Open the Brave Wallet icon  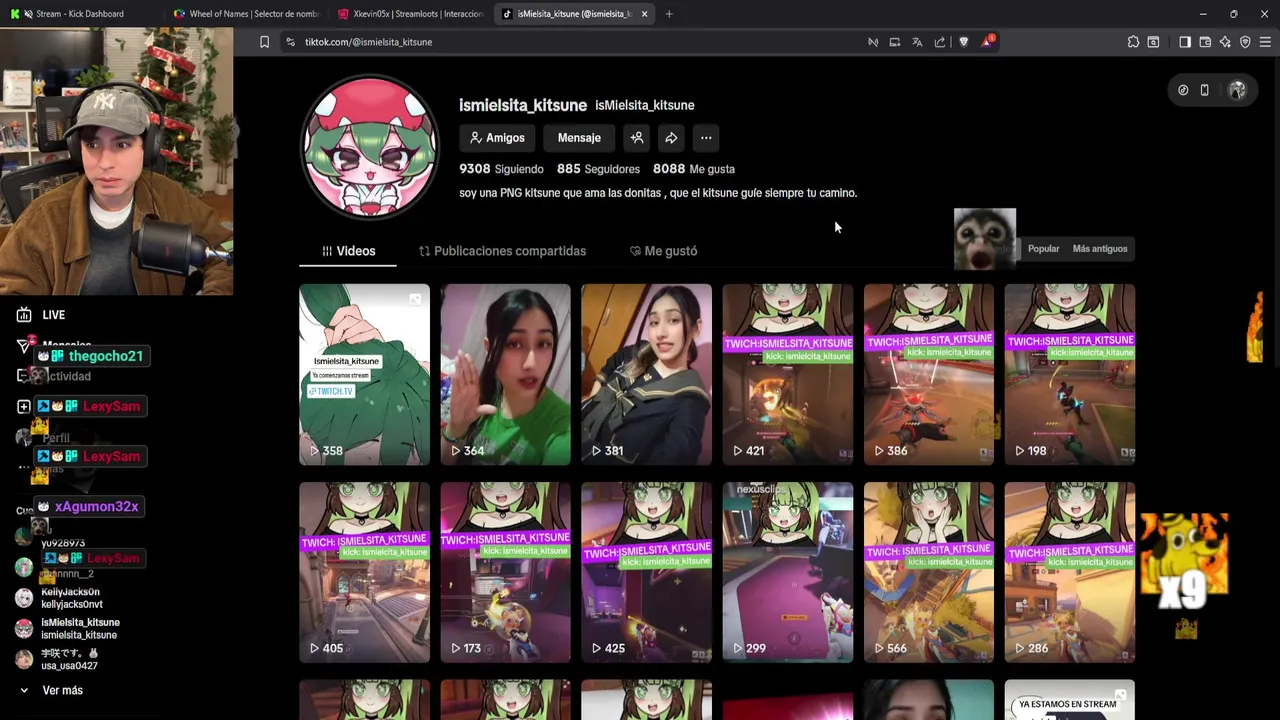coord(1205,42)
